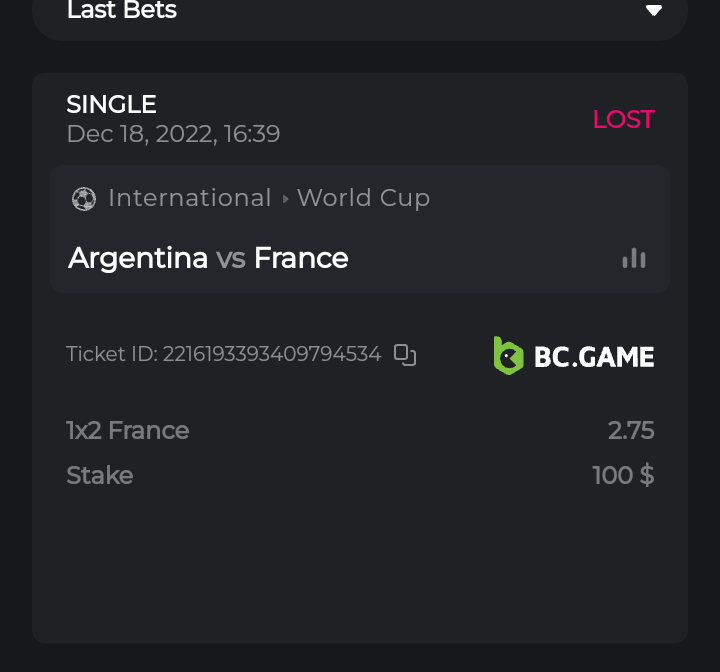
Task: Click the ticket ID number text
Action: click(x=272, y=354)
